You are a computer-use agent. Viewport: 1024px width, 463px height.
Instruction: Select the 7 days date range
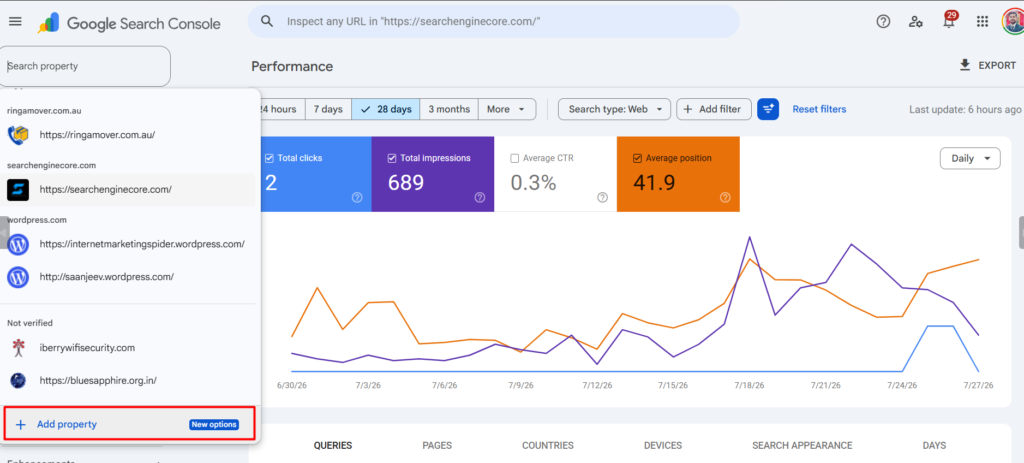(328, 109)
